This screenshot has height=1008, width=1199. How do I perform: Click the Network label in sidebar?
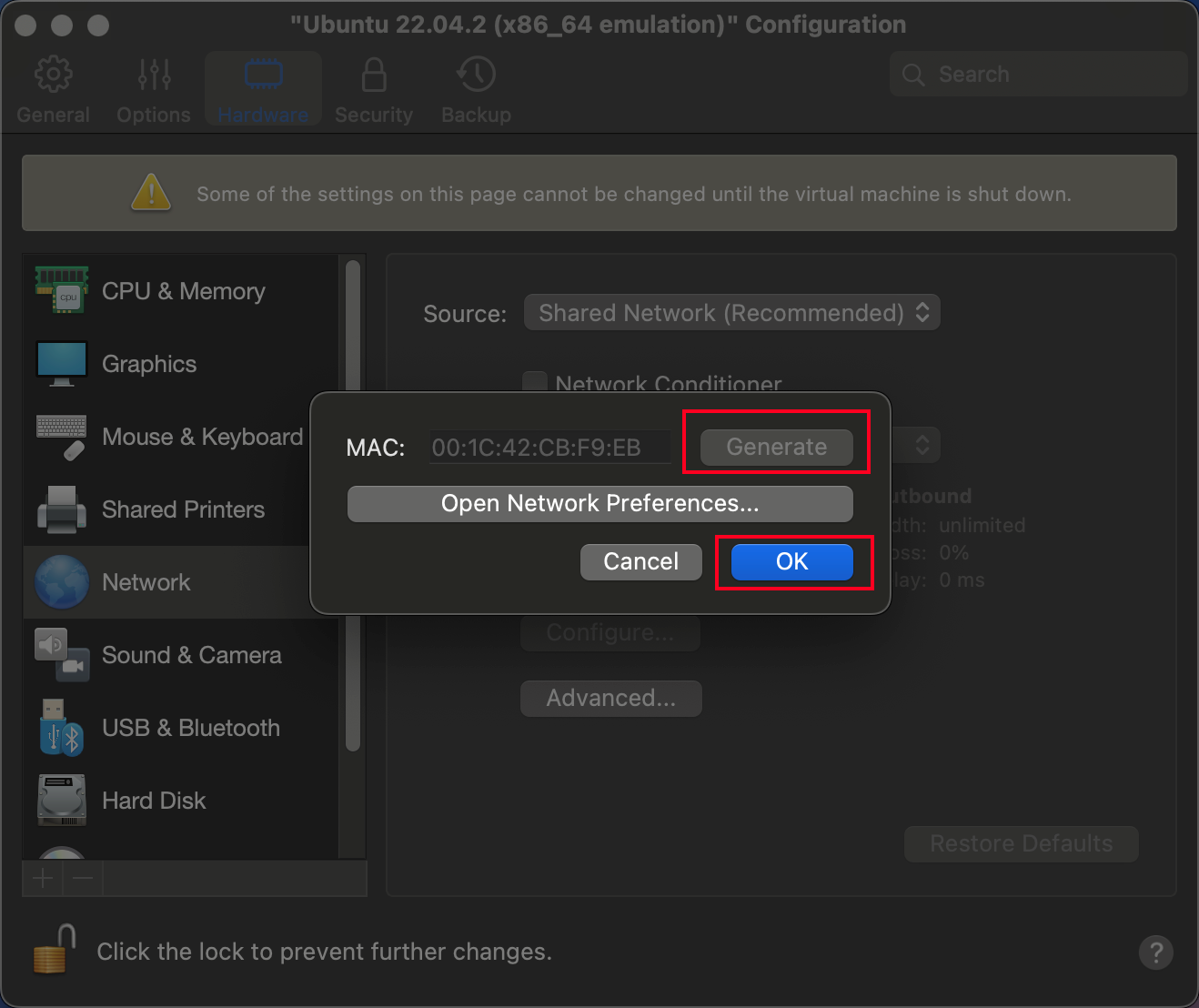tap(146, 582)
